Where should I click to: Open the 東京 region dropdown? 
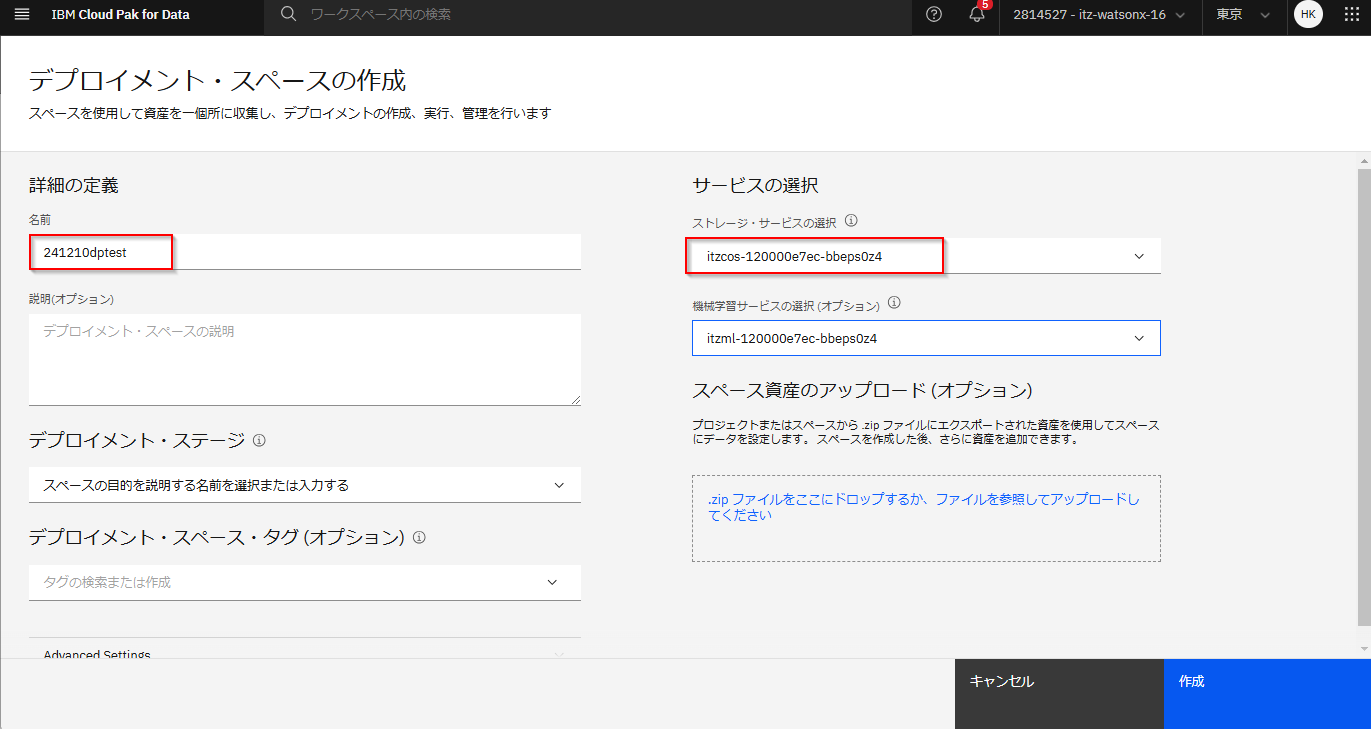[x=1243, y=15]
